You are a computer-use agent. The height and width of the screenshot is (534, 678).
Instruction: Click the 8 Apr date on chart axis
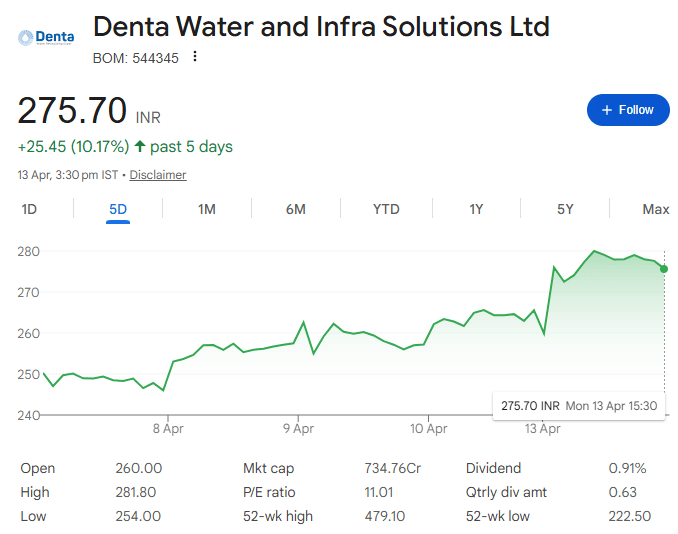[168, 429]
